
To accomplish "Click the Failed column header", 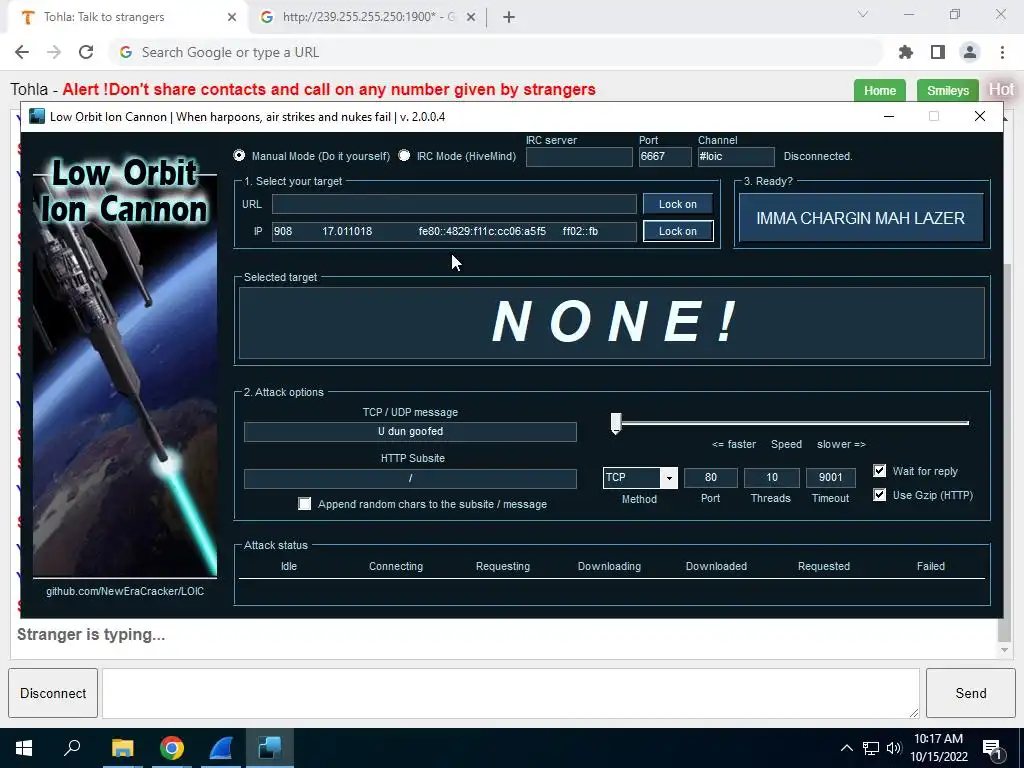I will pyautogui.click(x=931, y=566).
